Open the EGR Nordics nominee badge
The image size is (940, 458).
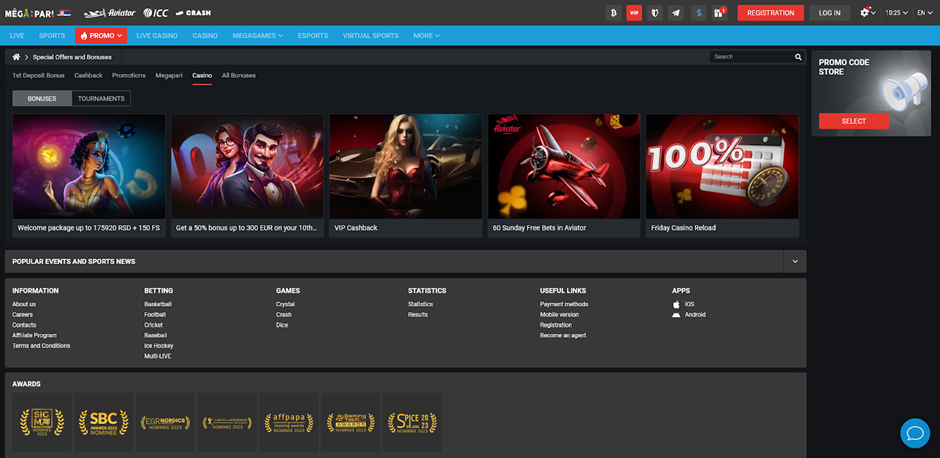tap(165, 422)
